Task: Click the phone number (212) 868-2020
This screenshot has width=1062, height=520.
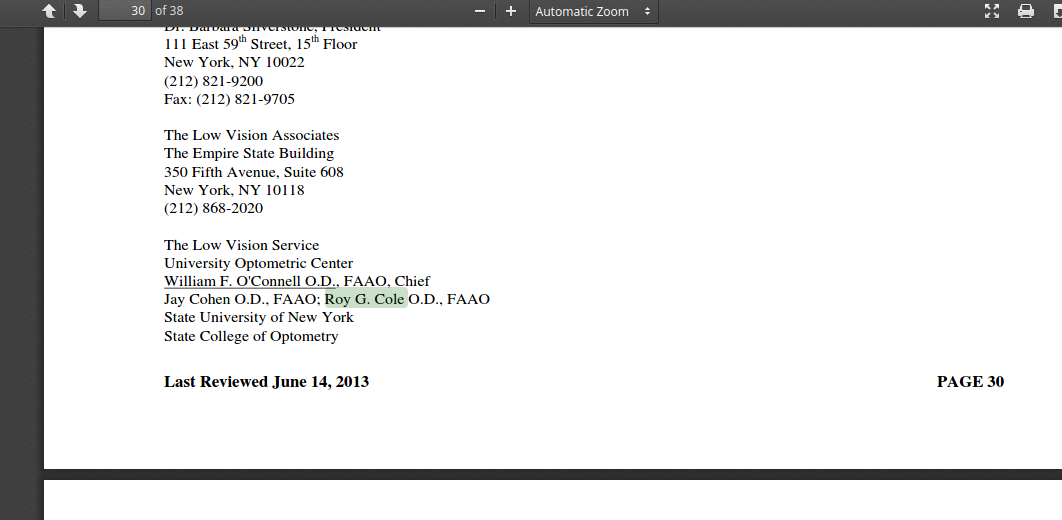Action: (x=213, y=209)
